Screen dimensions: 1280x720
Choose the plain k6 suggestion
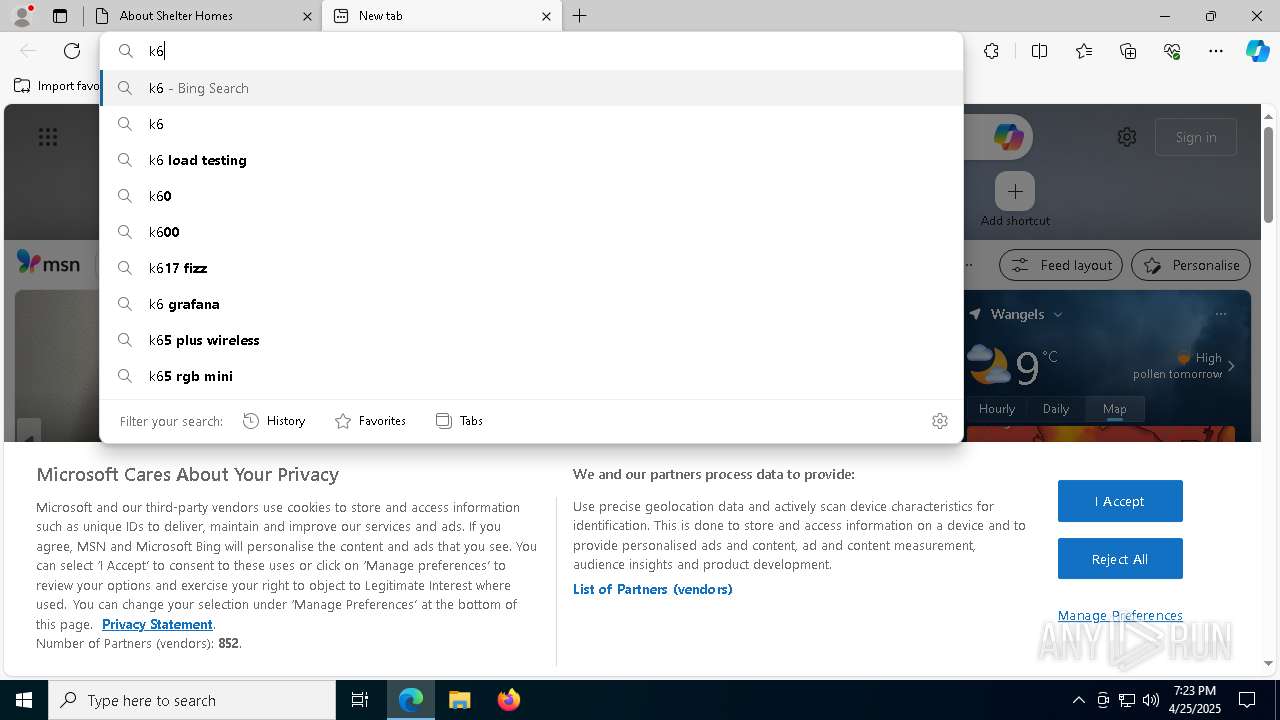click(x=532, y=124)
